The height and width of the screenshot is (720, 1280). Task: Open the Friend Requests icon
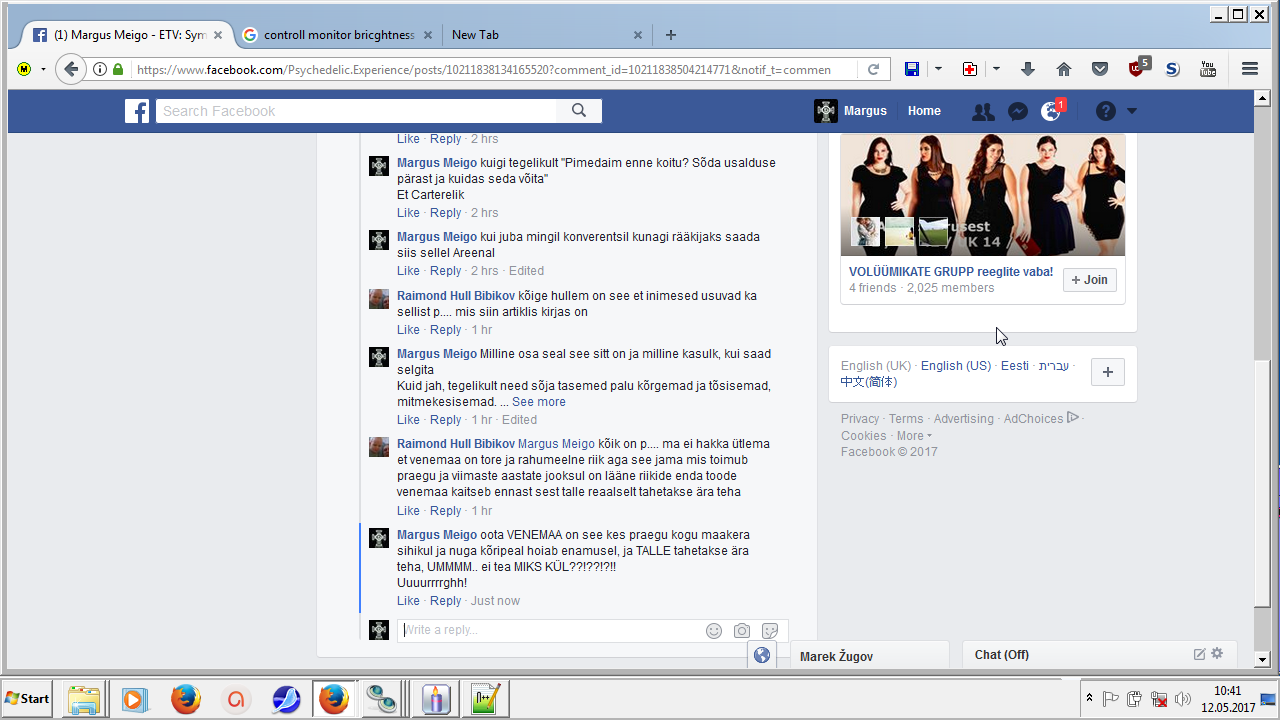click(983, 111)
